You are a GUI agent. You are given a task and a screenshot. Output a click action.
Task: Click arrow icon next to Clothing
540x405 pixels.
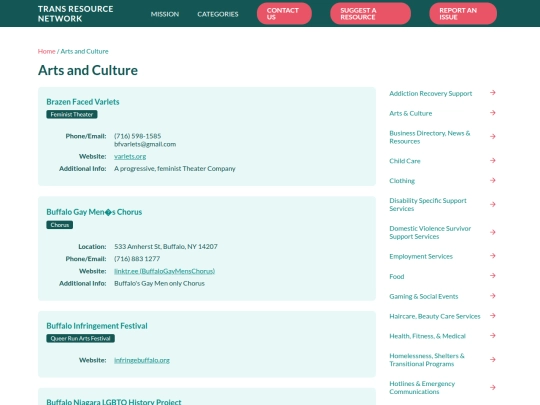click(493, 180)
